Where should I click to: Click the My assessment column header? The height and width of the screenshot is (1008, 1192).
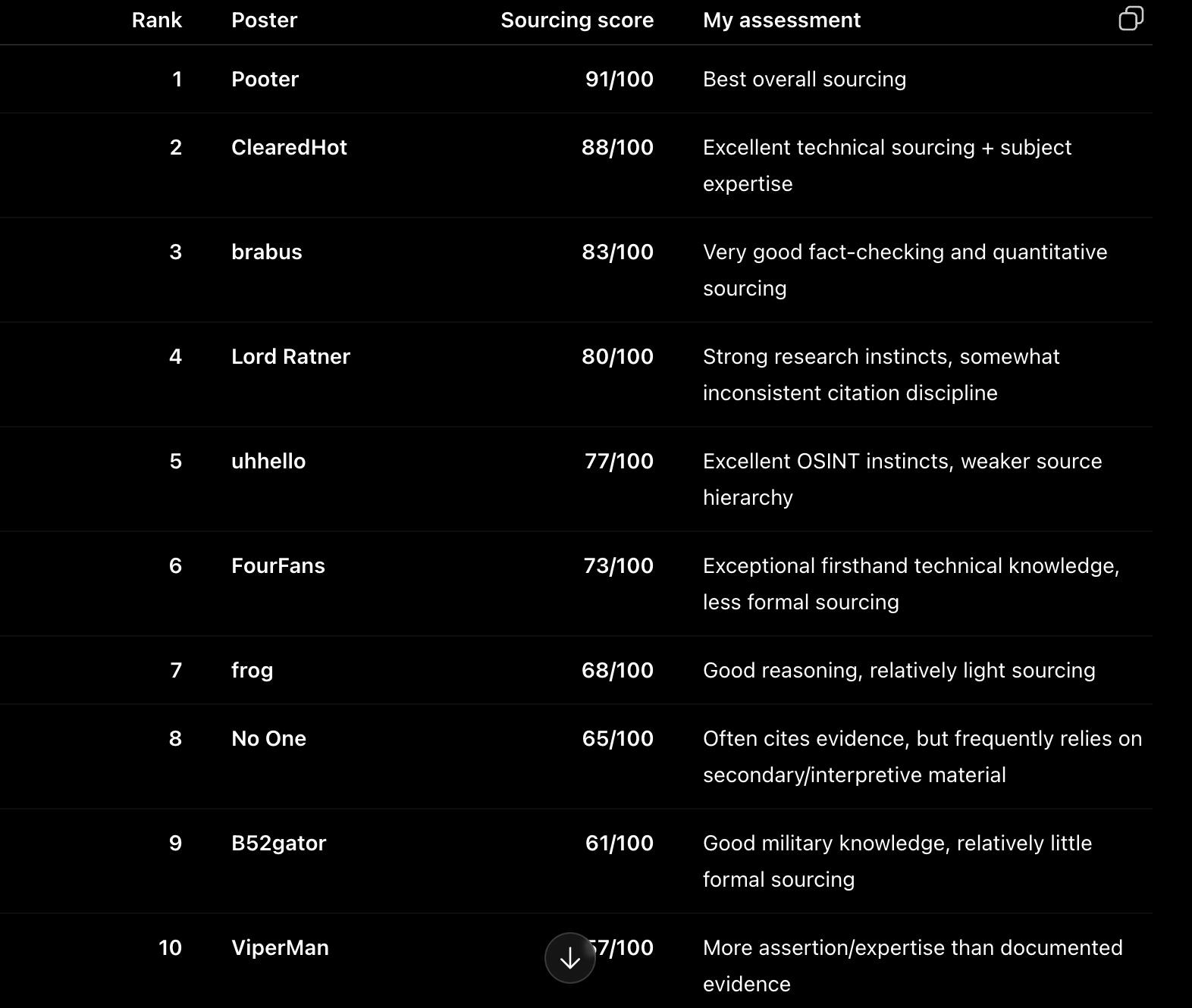coord(782,20)
